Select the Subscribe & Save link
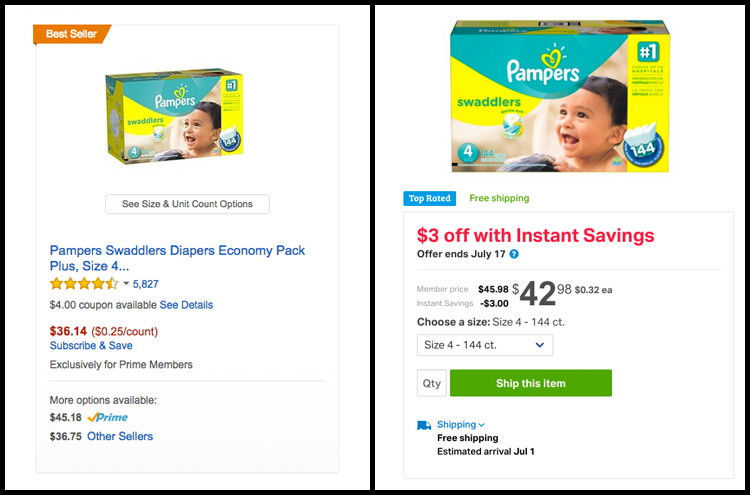This screenshot has width=750, height=495. (91, 345)
